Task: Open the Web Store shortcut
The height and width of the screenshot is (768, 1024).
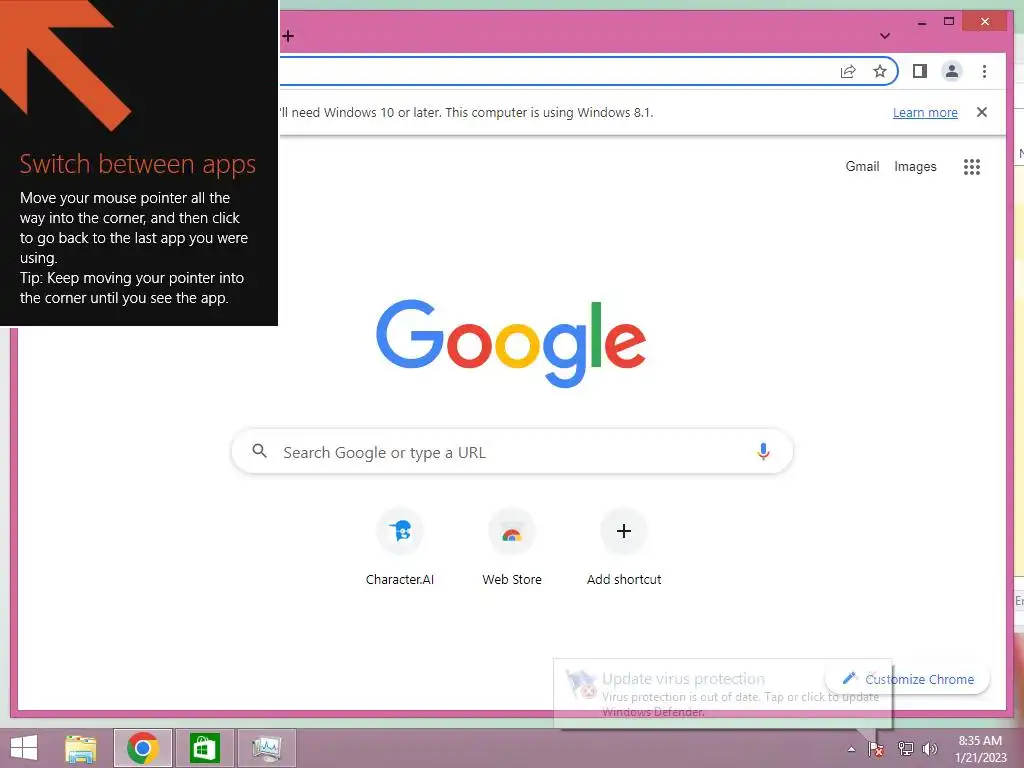Action: coord(512,547)
